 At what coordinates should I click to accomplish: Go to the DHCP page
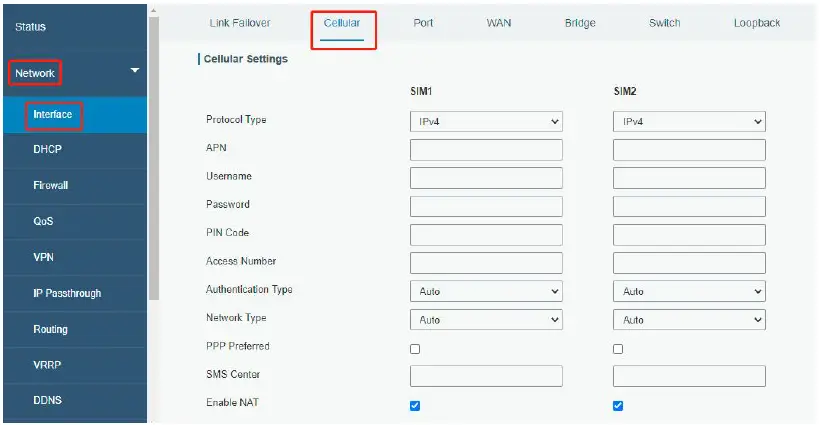(49, 149)
